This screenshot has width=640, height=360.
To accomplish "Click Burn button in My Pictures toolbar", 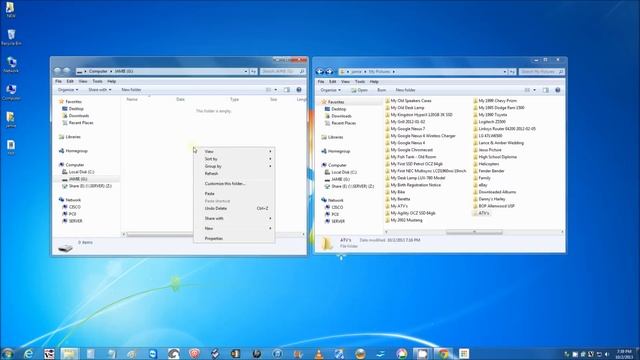I will pyautogui.click(x=382, y=90).
